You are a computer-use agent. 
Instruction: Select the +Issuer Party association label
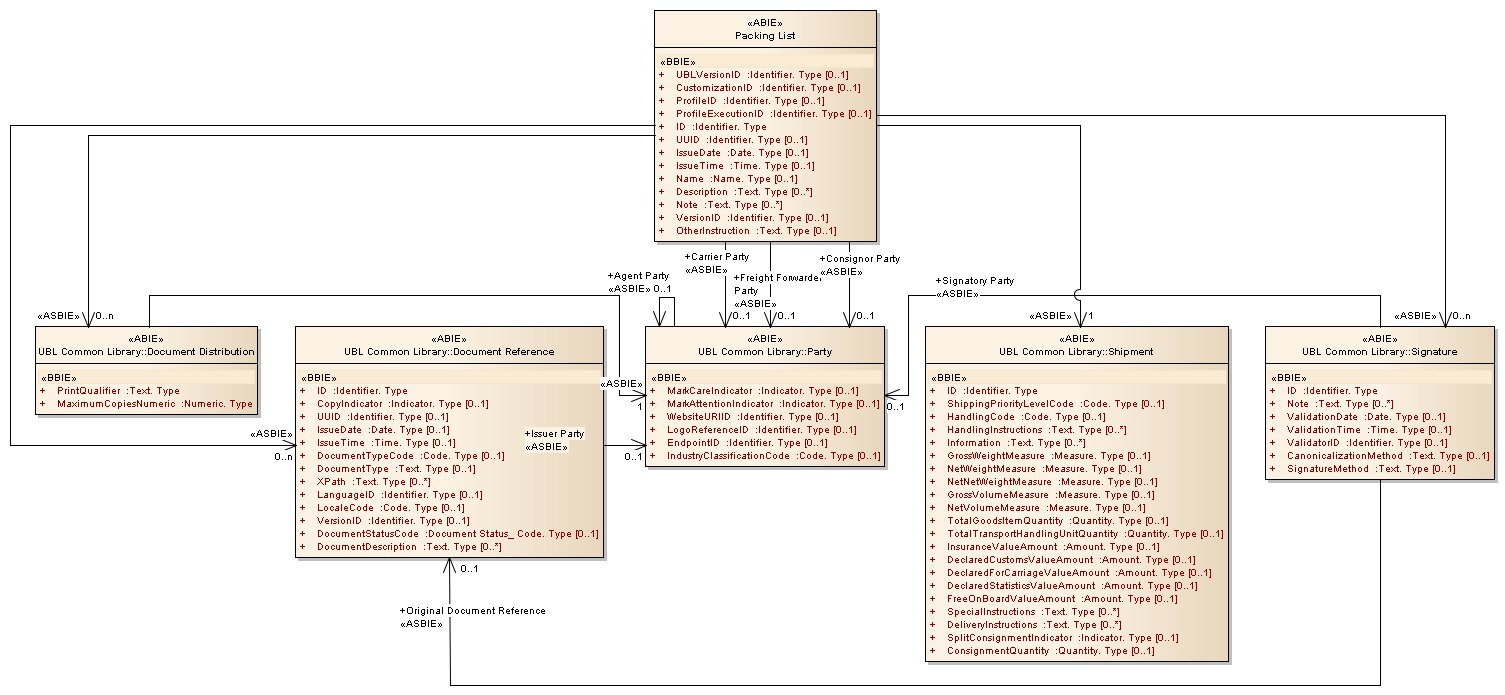pyautogui.click(x=554, y=434)
